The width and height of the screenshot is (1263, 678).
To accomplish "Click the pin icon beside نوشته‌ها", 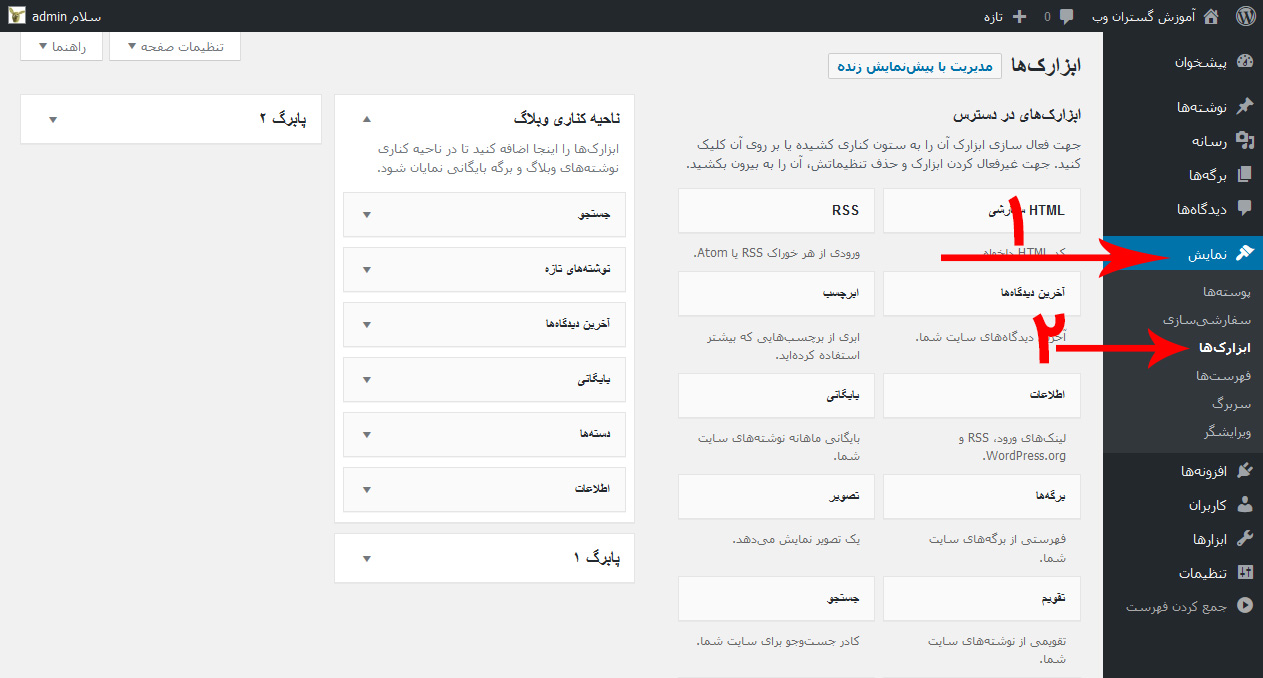I will pyautogui.click(x=1245, y=107).
